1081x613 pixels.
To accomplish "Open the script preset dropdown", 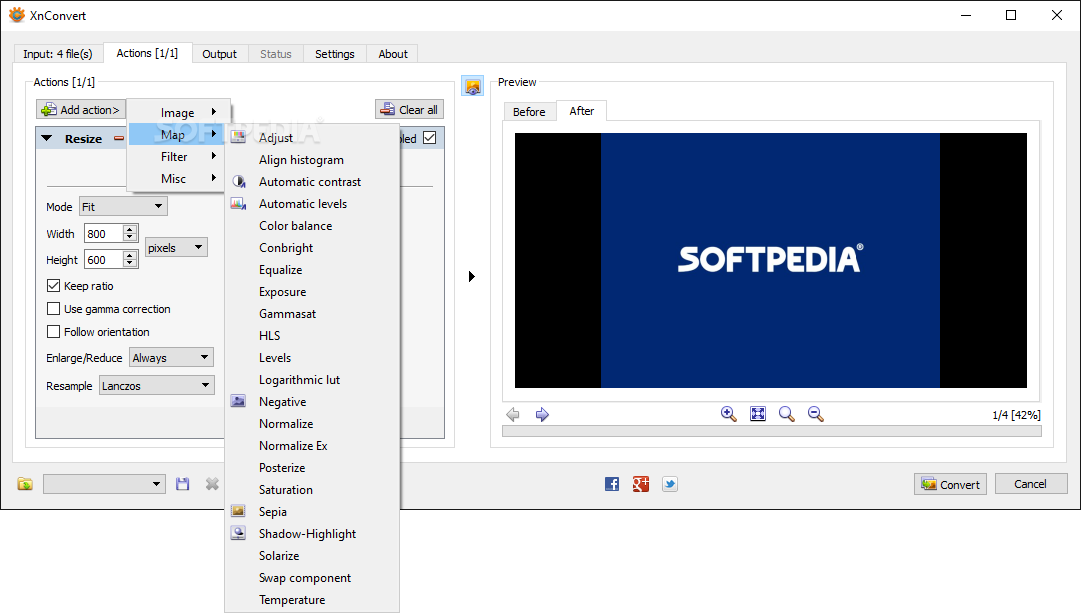I will coord(104,484).
